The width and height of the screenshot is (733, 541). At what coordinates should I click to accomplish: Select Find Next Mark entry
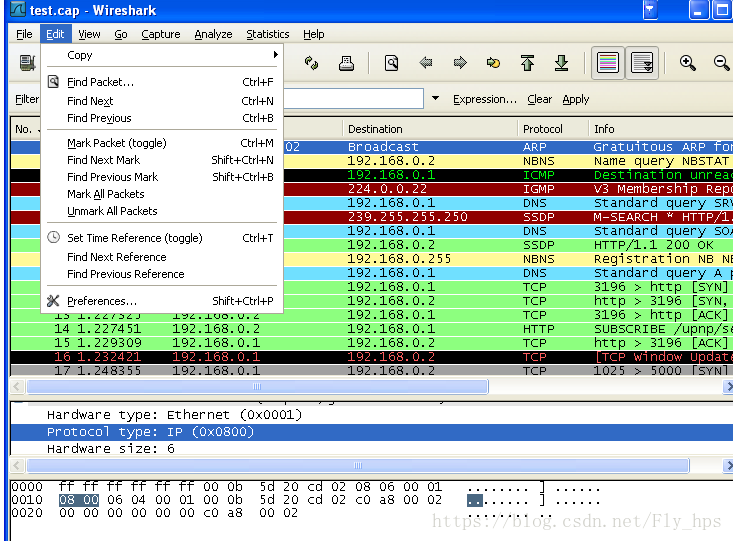pos(162,160)
